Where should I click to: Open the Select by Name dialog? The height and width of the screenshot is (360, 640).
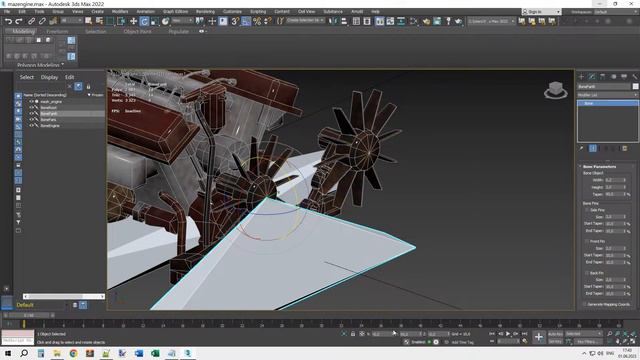point(99,21)
